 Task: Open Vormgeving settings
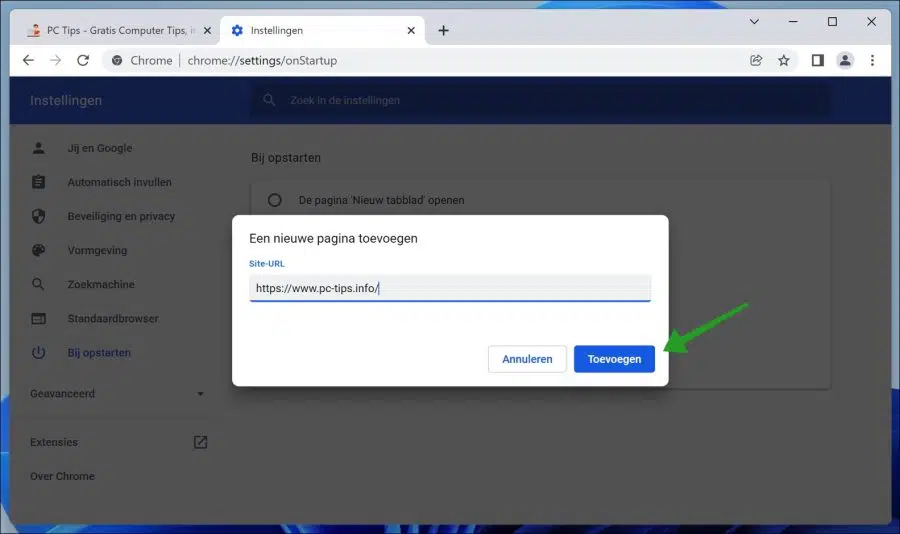coord(97,250)
